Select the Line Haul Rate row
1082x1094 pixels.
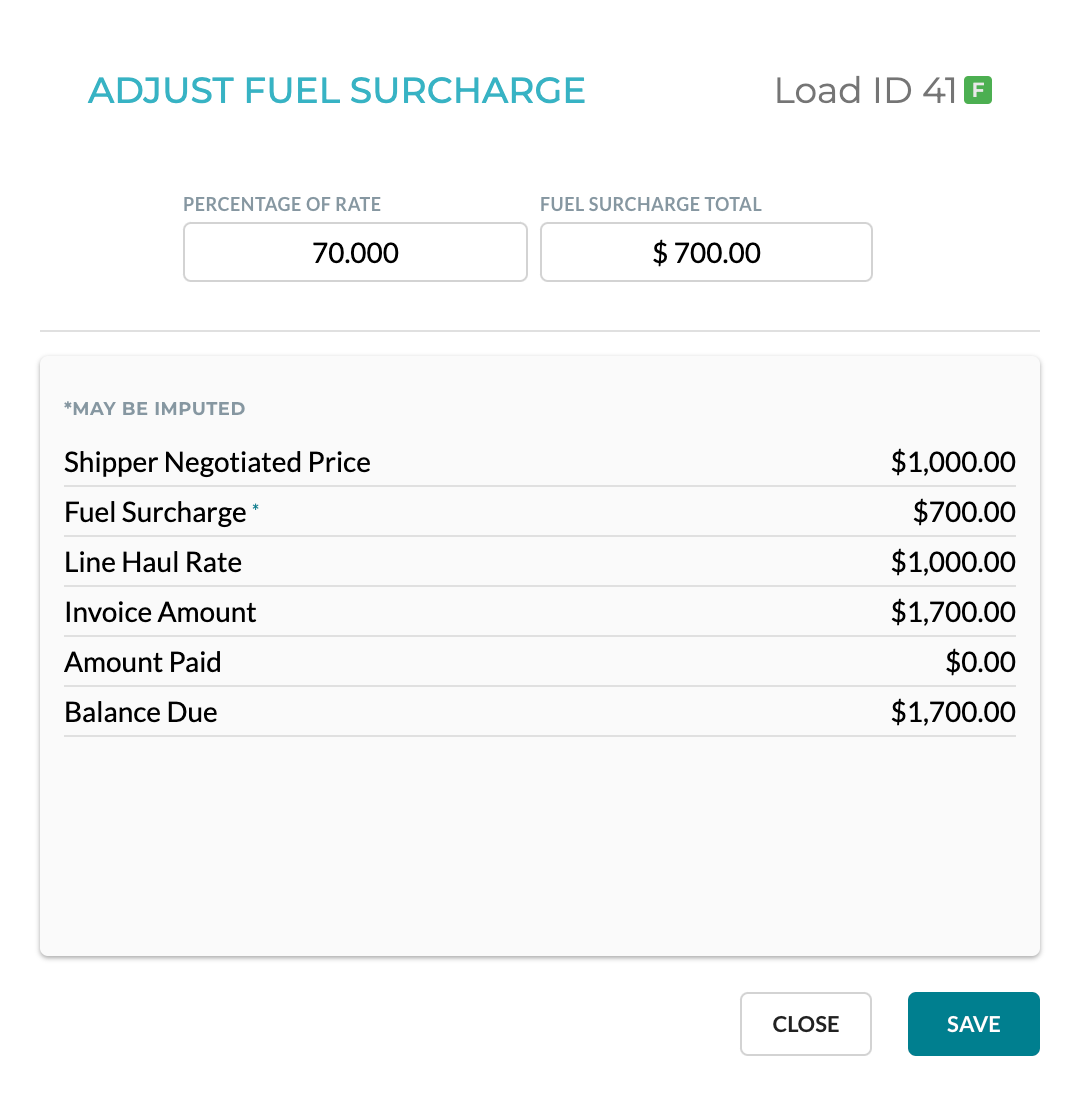click(x=152, y=561)
